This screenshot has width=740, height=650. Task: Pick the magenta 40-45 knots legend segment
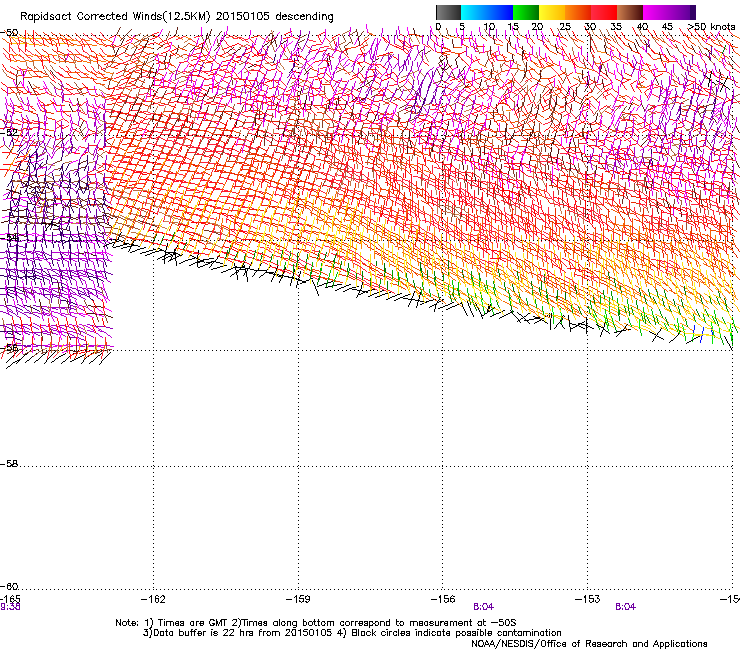(x=656, y=12)
